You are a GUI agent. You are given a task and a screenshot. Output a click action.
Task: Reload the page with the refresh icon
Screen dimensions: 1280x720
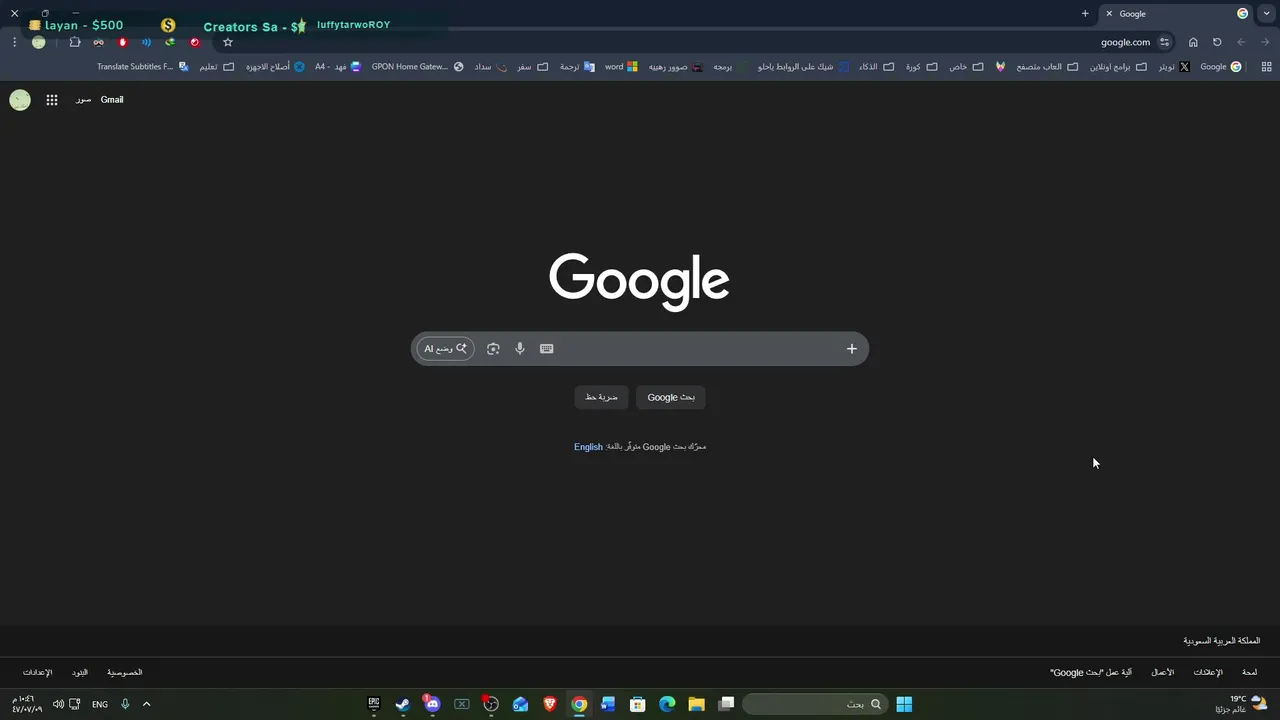tap(1217, 42)
